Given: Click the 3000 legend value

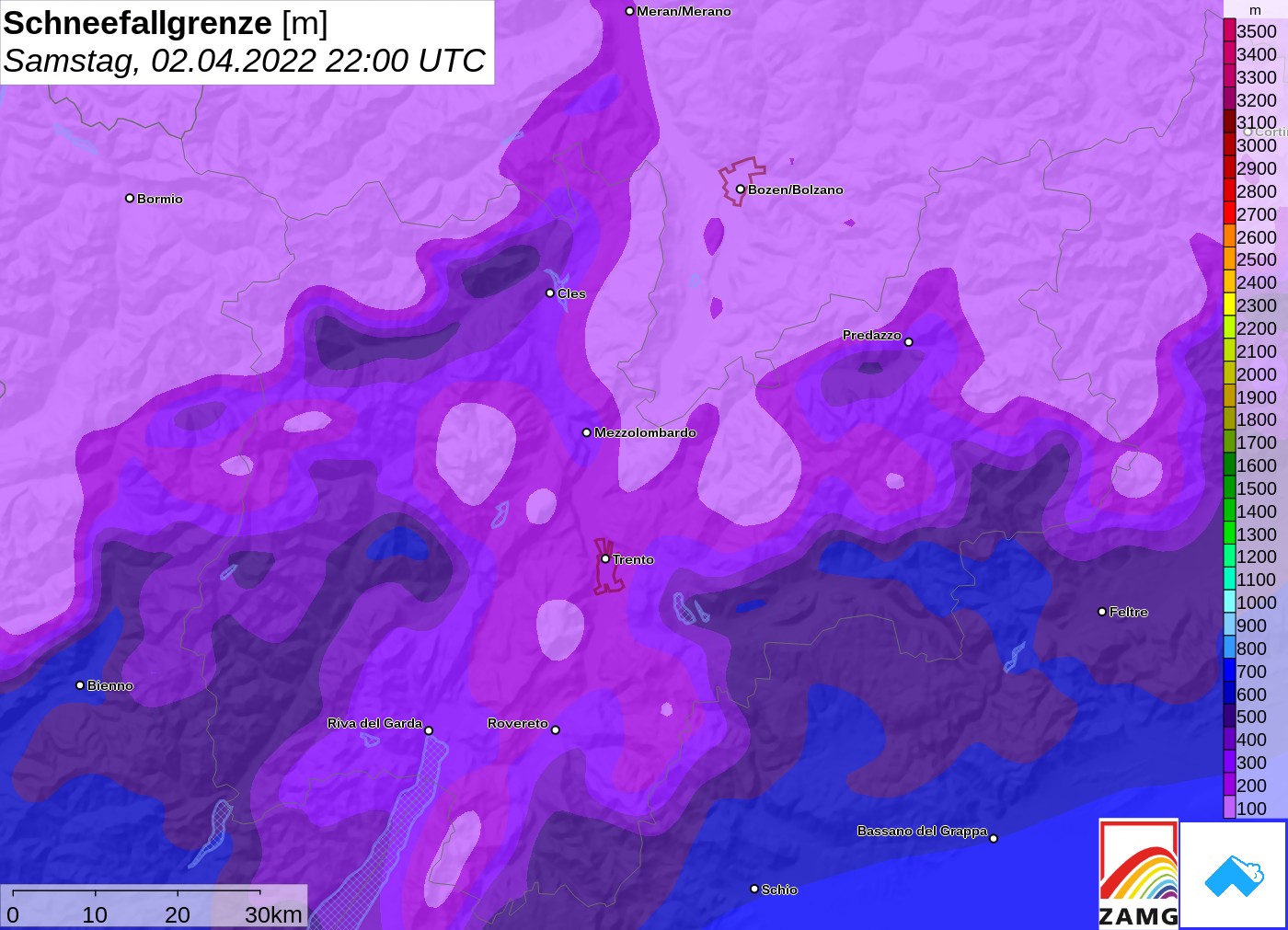Looking at the screenshot, I should click(1257, 145).
